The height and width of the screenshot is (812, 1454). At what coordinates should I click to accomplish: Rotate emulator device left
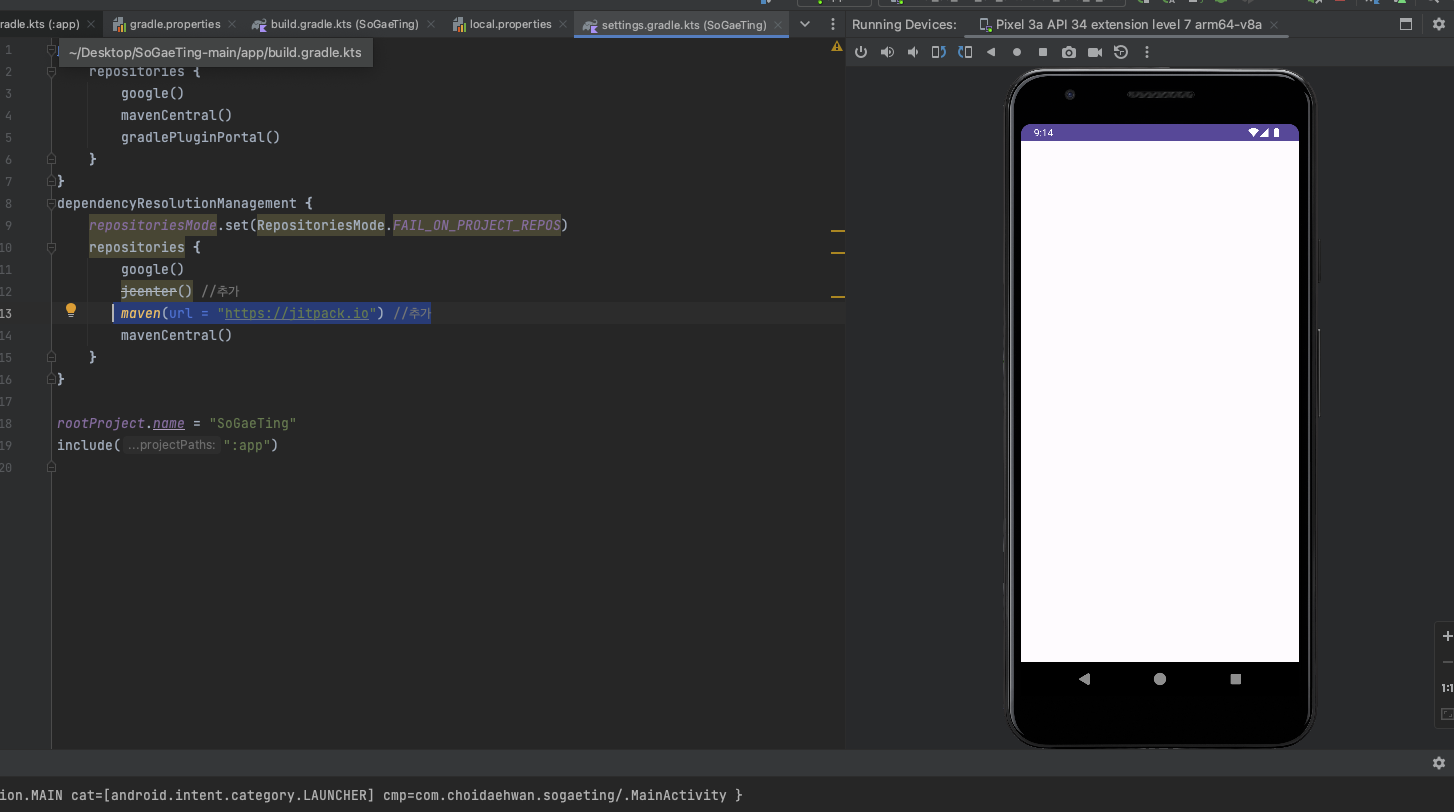[x=938, y=52]
